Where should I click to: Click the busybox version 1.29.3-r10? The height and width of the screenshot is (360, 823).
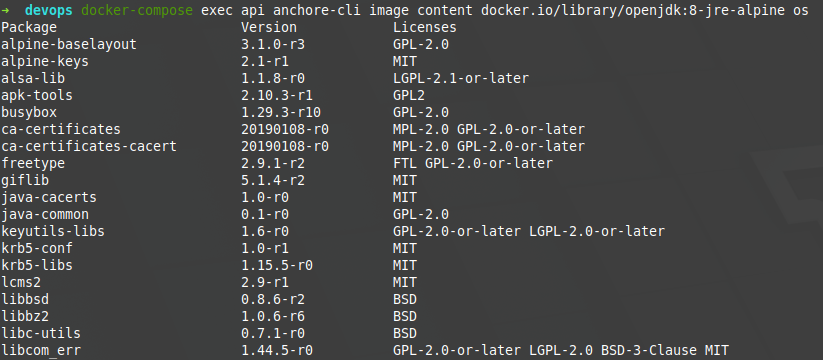(x=281, y=112)
